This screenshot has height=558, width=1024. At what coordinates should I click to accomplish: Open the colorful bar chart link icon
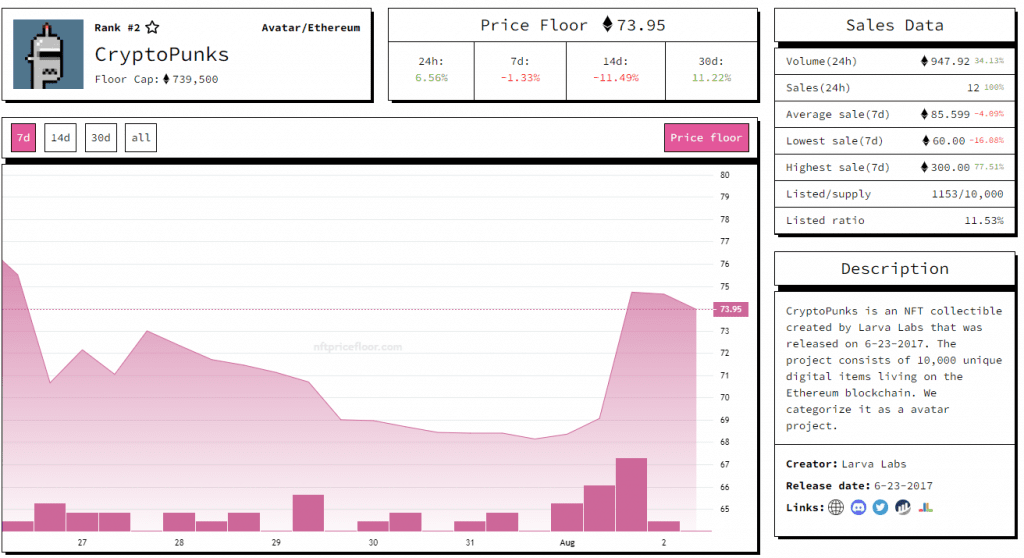pos(925,507)
